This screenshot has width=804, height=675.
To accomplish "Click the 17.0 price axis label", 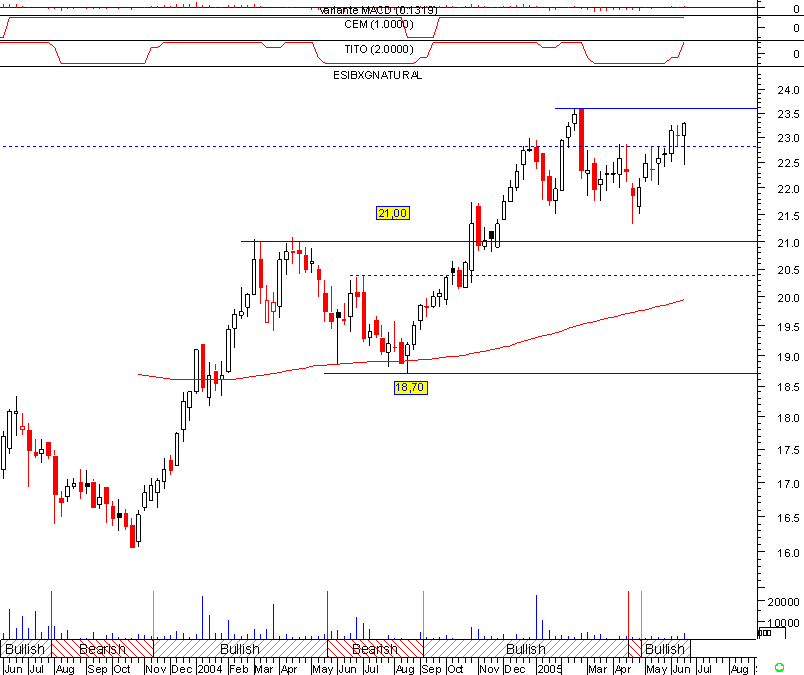I will pyautogui.click(x=788, y=484).
